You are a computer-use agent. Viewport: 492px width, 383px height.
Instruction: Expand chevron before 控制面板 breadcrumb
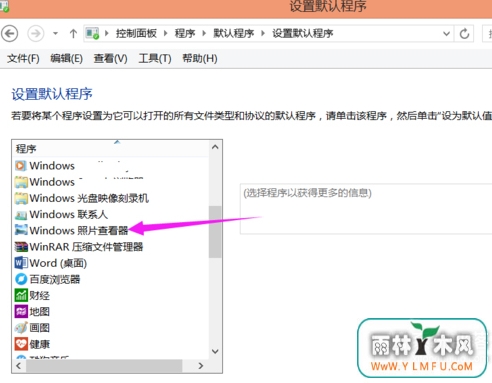[x=107, y=33]
